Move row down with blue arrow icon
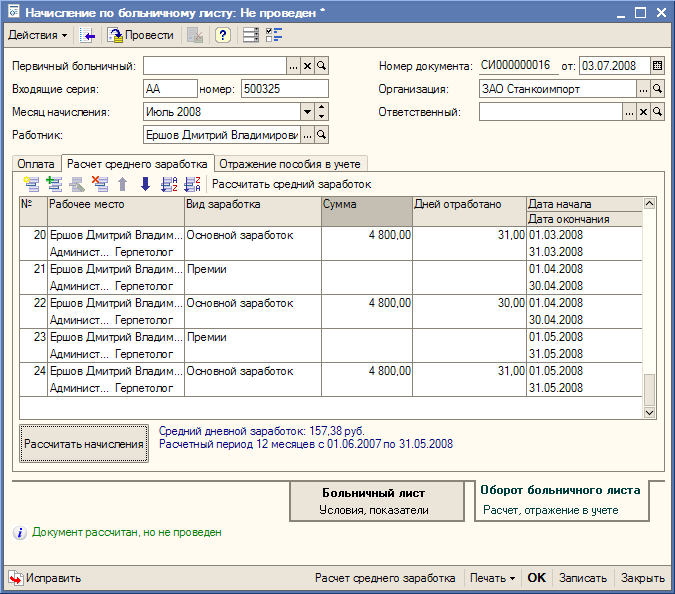The image size is (675, 594). click(x=145, y=184)
